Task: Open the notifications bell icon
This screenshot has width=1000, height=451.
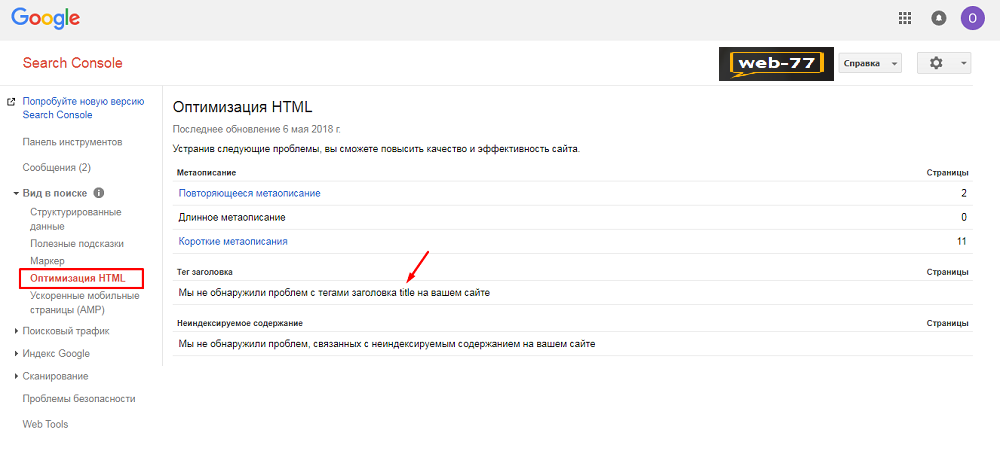Action: (939, 18)
